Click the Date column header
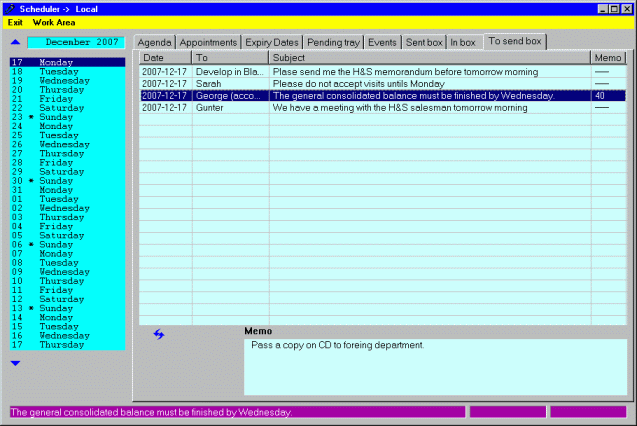Image resolution: width=637 pixels, height=426 pixels. (x=165, y=59)
